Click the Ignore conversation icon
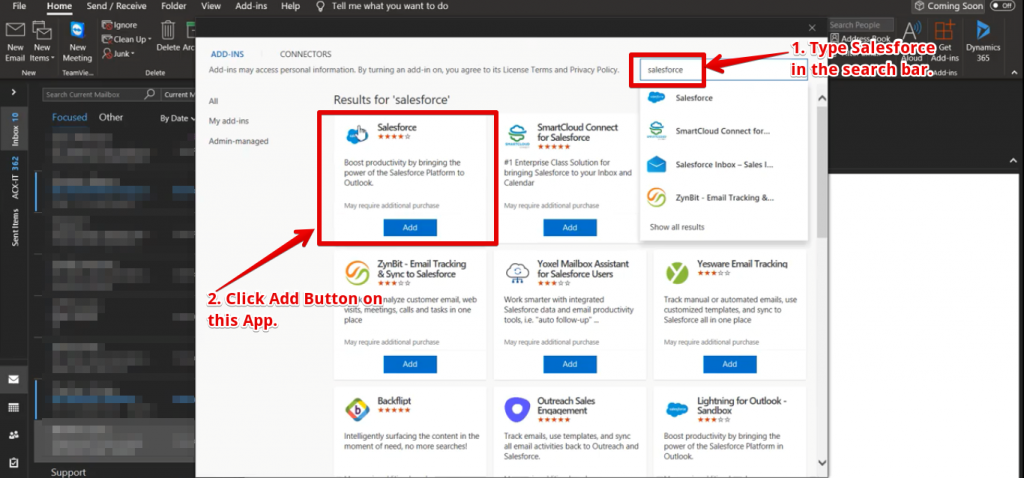The height and width of the screenshot is (478, 1024). 107,25
